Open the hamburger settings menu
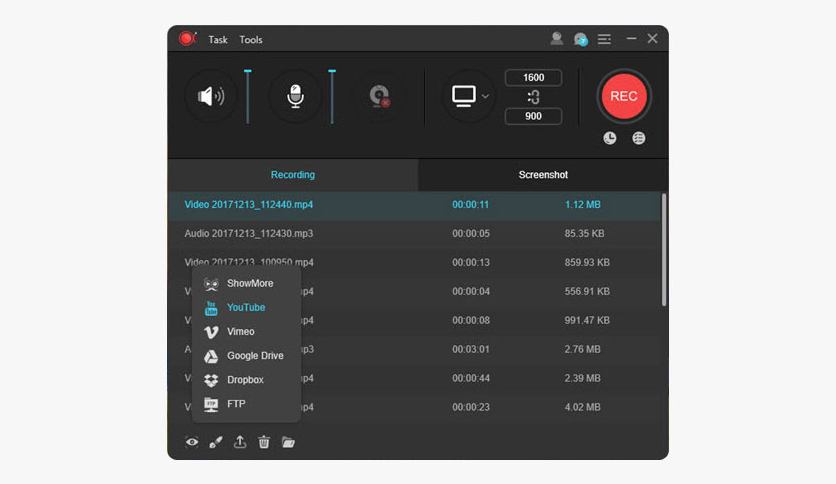The image size is (836, 484). tap(604, 39)
